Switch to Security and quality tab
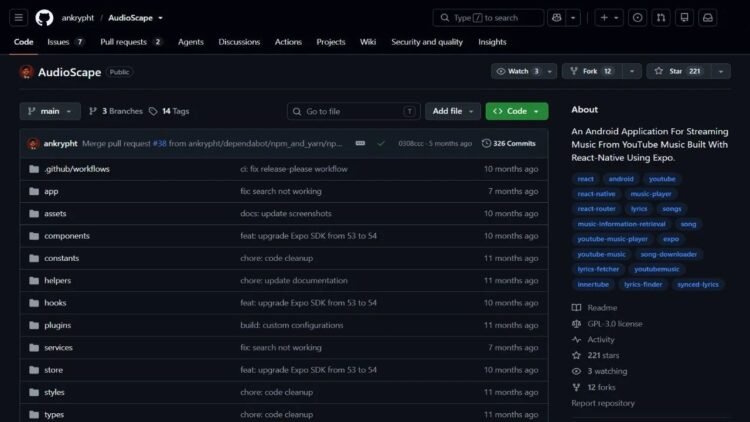 pos(427,42)
